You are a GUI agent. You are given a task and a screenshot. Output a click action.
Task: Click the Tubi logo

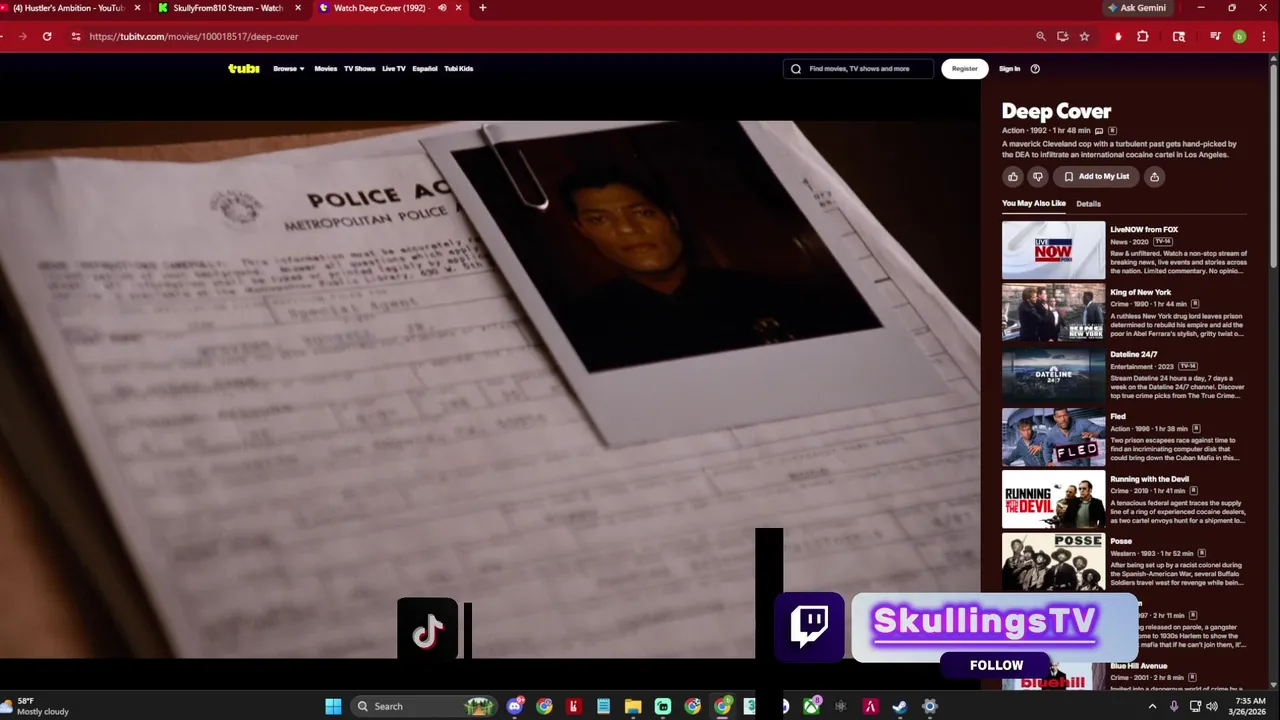244,69
